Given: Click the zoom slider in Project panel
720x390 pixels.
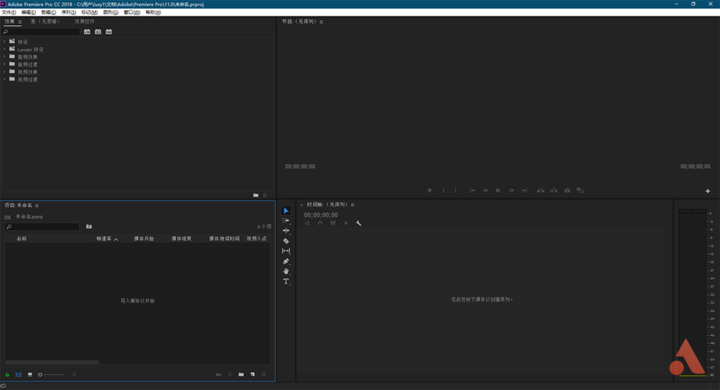Looking at the screenshot, I should (x=51, y=375).
